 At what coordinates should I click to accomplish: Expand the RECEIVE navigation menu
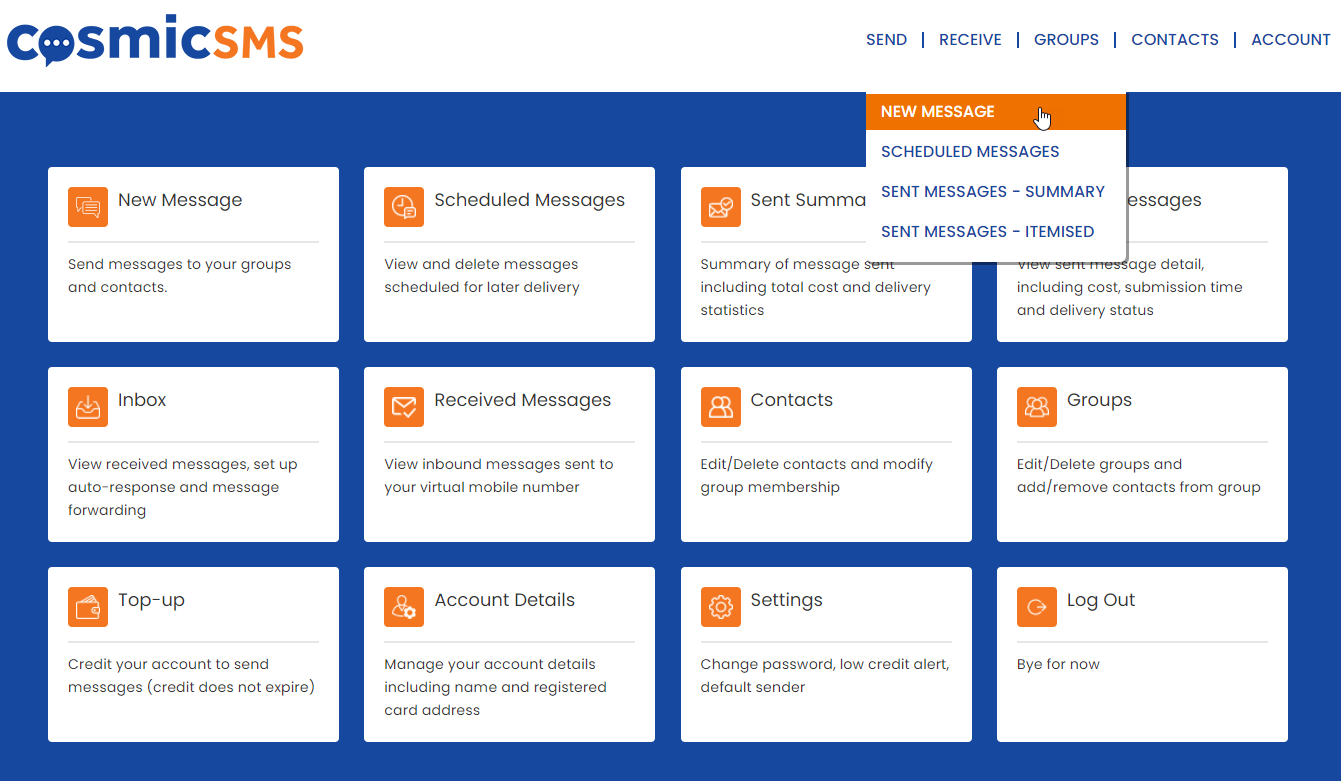point(970,40)
